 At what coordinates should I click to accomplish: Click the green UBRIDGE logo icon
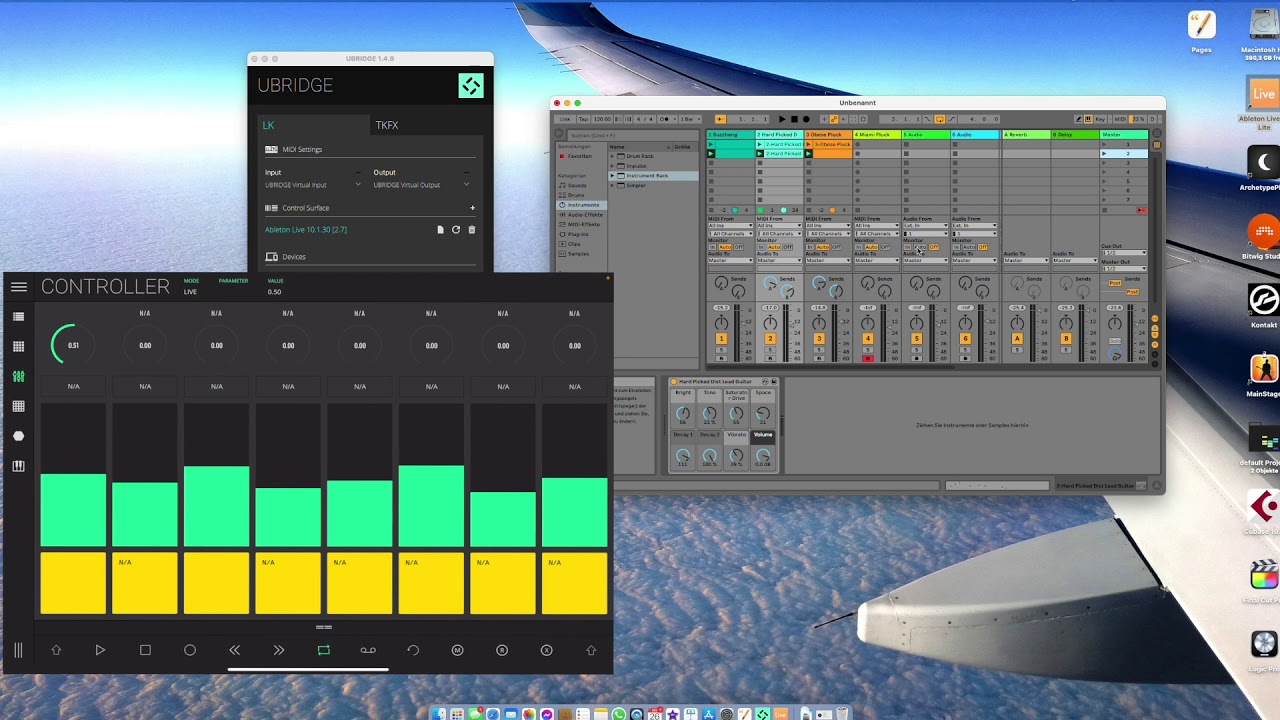pos(471,86)
